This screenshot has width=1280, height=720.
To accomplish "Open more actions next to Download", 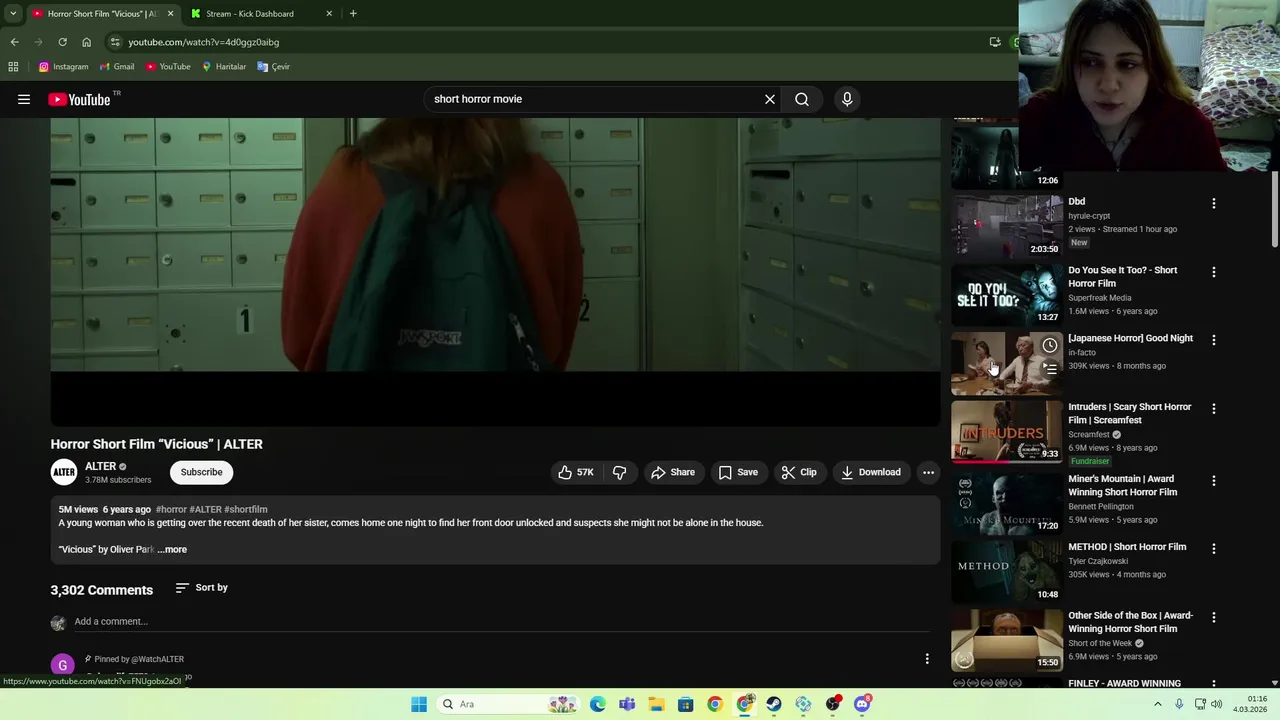I will (928, 472).
